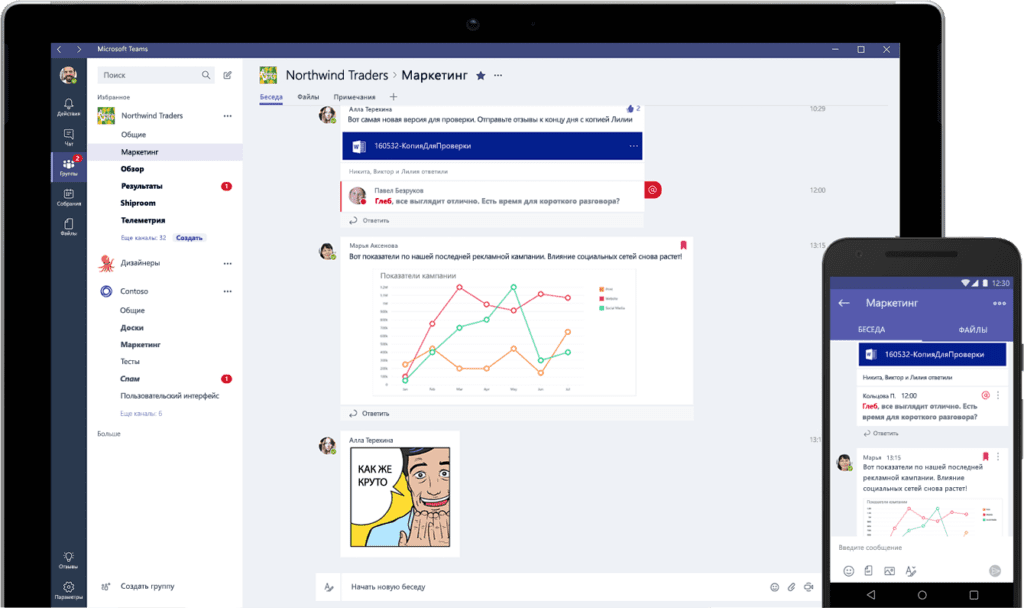
Task: Click the red mention badge
Action: 652,190
